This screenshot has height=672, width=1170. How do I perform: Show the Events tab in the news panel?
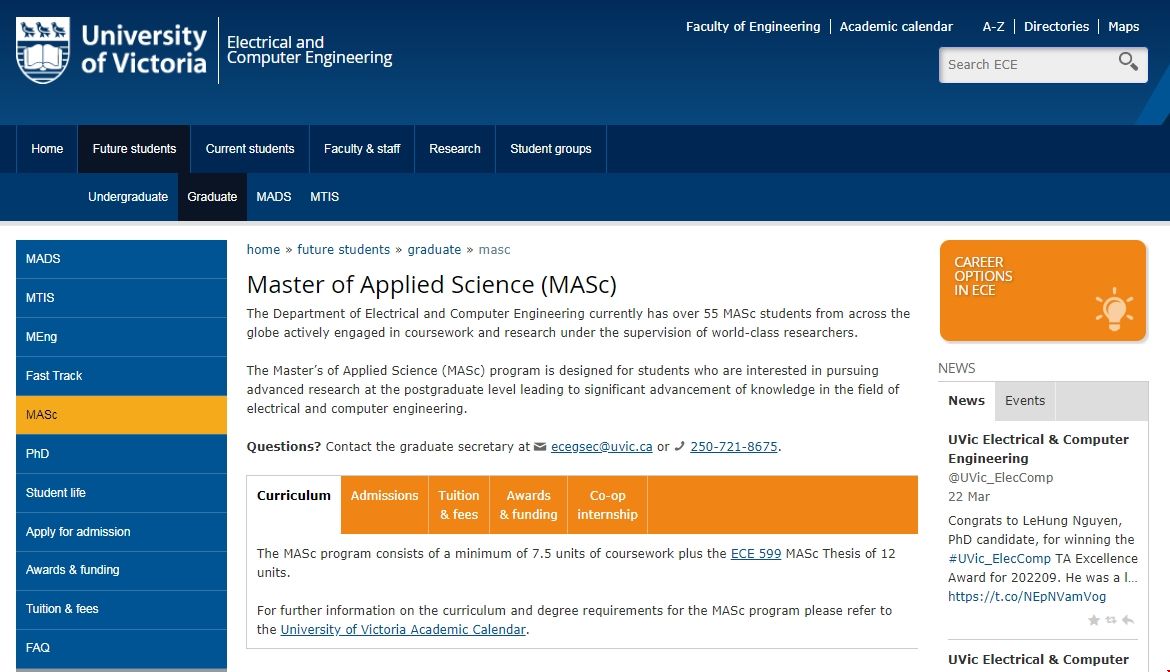1025,401
